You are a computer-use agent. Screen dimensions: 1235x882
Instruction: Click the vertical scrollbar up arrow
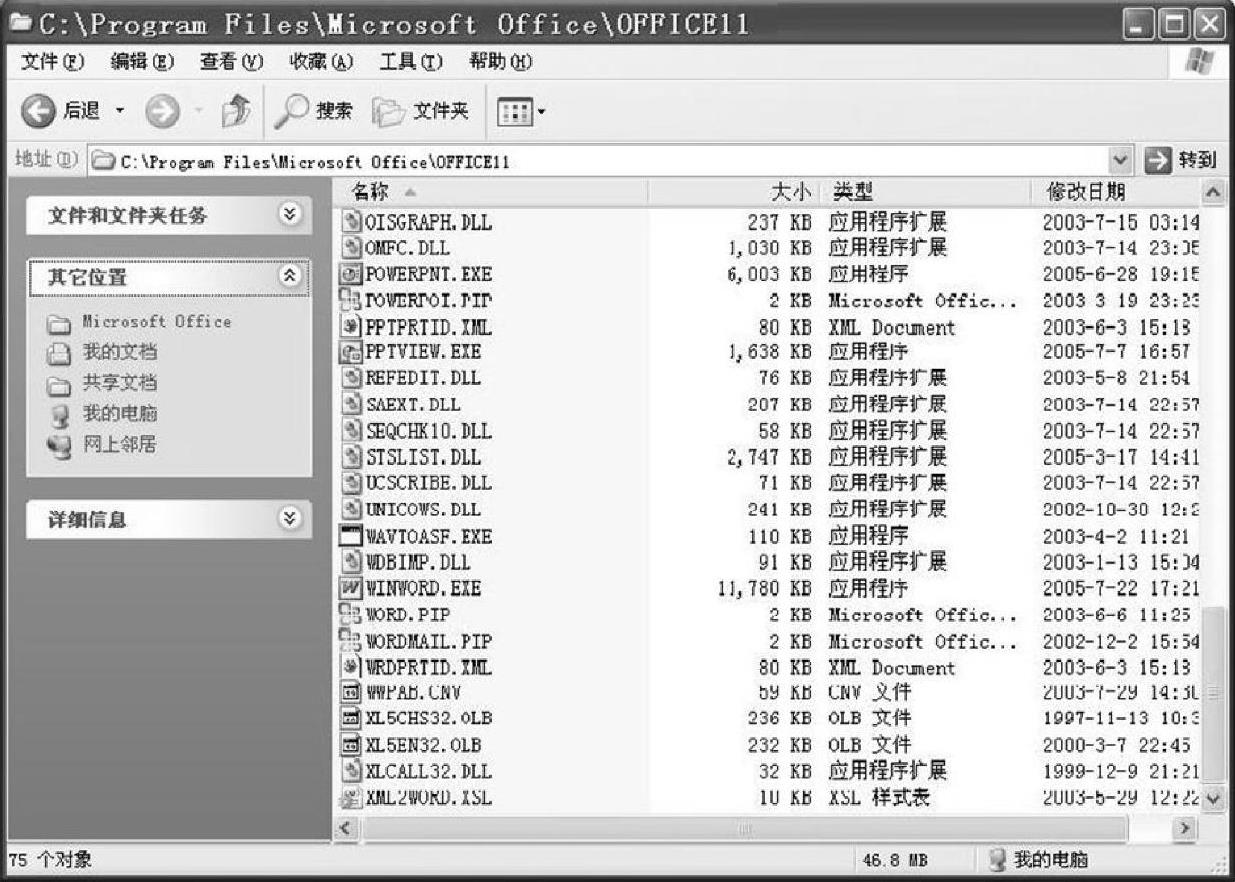click(x=1213, y=191)
